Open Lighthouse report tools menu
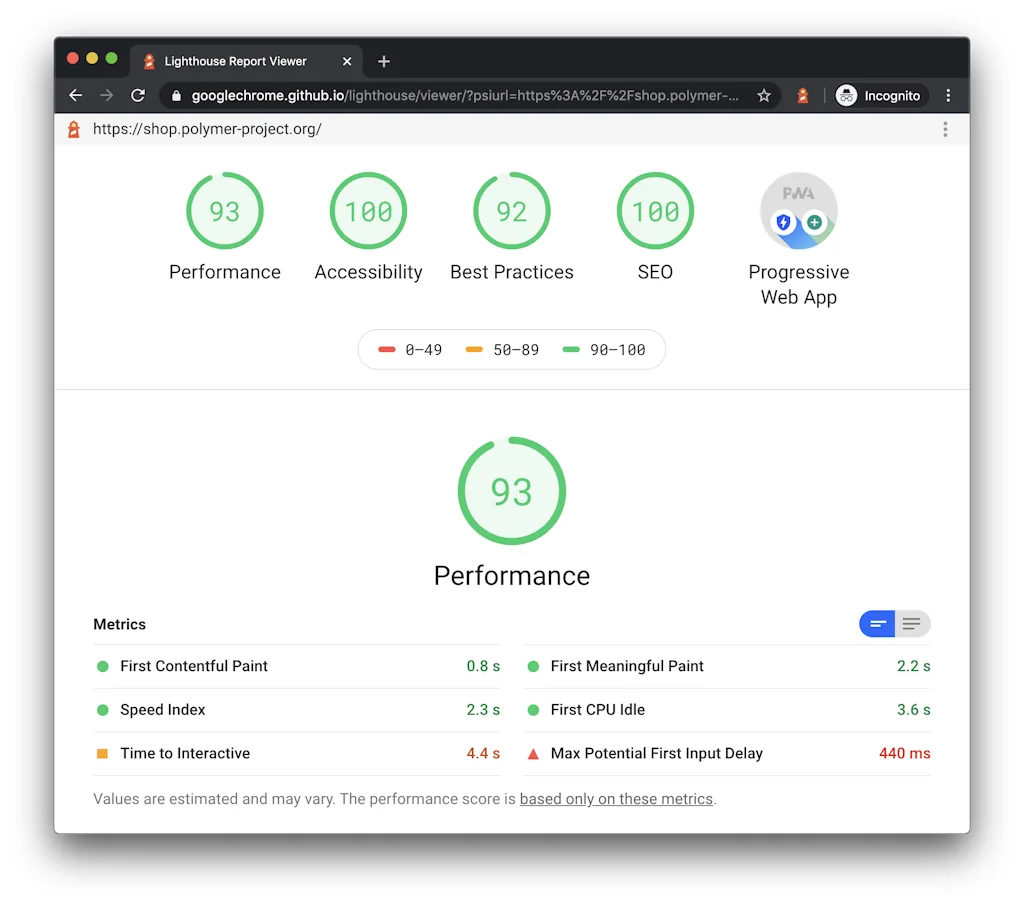The height and width of the screenshot is (905, 1024). click(x=945, y=129)
